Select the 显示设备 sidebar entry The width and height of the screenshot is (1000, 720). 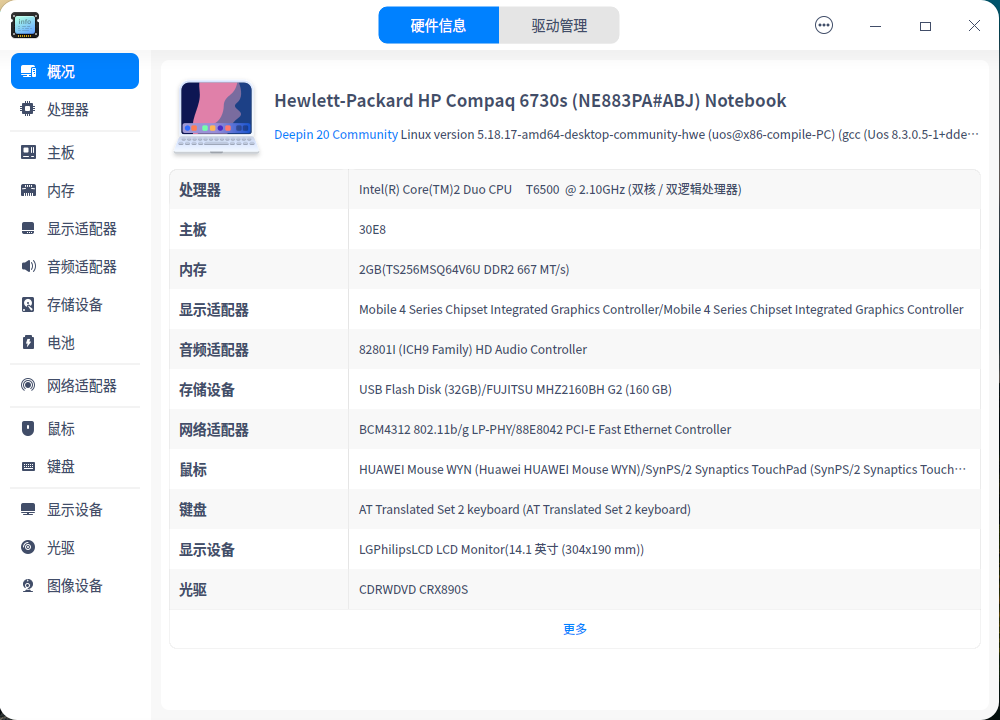click(x=27, y=509)
